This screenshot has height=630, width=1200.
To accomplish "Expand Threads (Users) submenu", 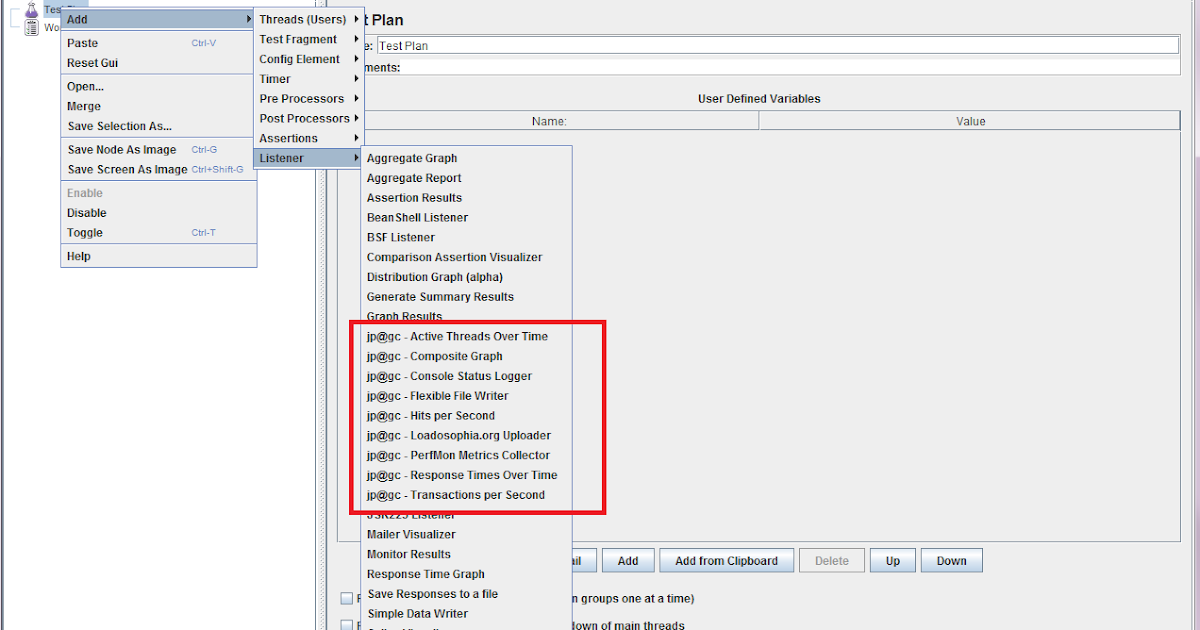I will click(x=309, y=19).
